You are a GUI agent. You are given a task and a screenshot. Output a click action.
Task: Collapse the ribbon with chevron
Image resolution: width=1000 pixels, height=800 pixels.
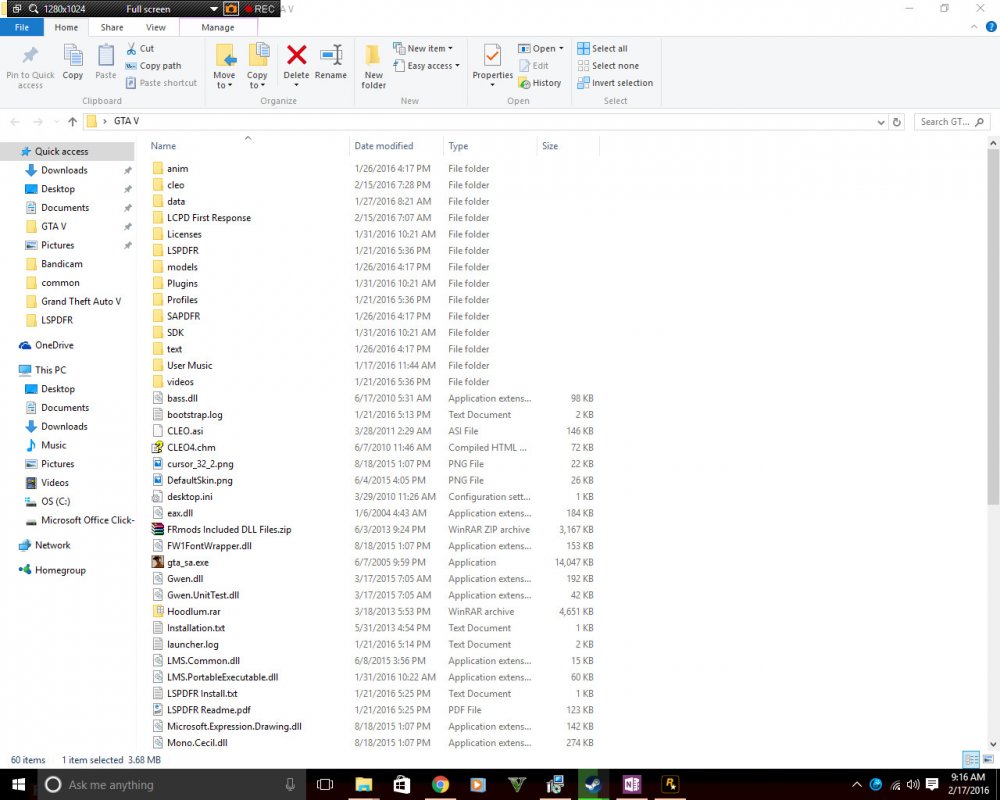tap(974, 27)
